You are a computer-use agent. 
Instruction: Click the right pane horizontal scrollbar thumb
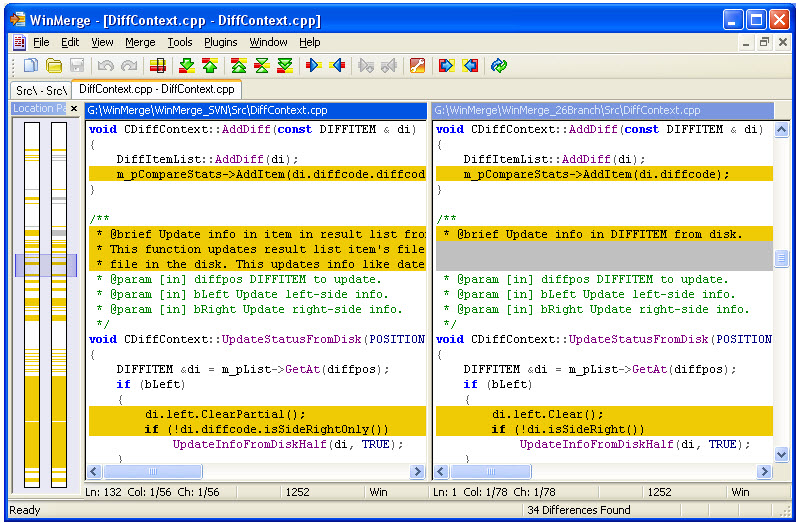tap(490, 472)
